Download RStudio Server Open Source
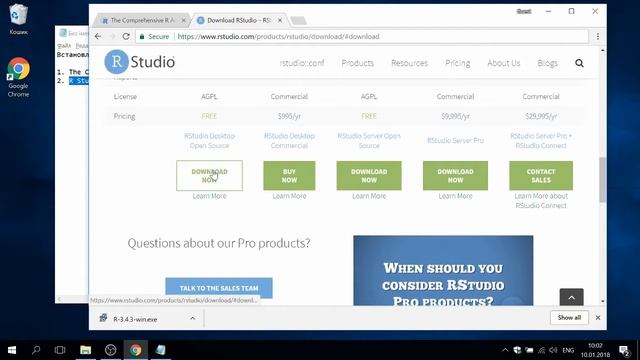Screen dimensions: 640x360 [369, 176]
